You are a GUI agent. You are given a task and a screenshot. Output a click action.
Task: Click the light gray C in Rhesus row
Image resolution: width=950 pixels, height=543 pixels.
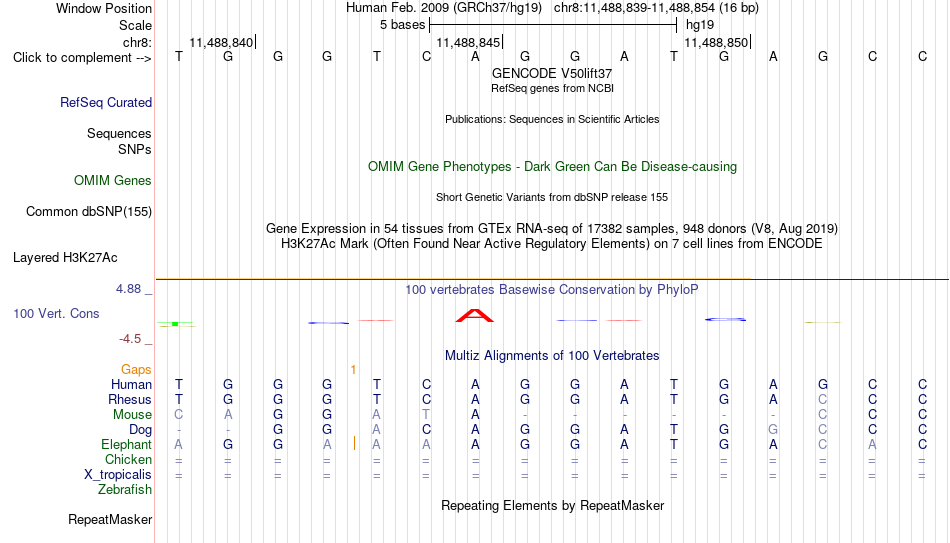click(823, 400)
